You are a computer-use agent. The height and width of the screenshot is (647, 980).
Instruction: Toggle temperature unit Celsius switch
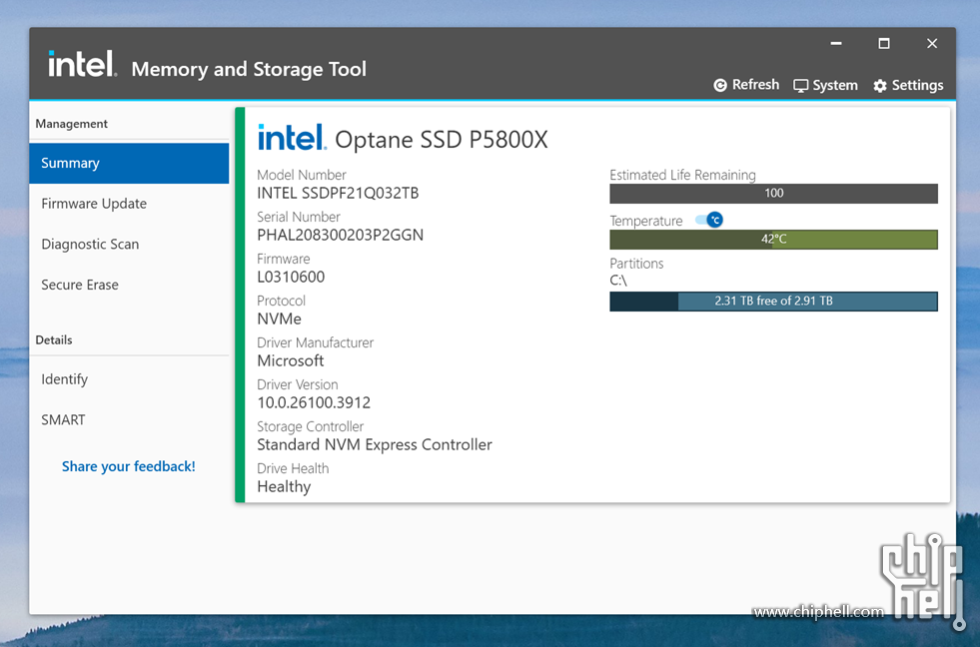click(x=709, y=220)
